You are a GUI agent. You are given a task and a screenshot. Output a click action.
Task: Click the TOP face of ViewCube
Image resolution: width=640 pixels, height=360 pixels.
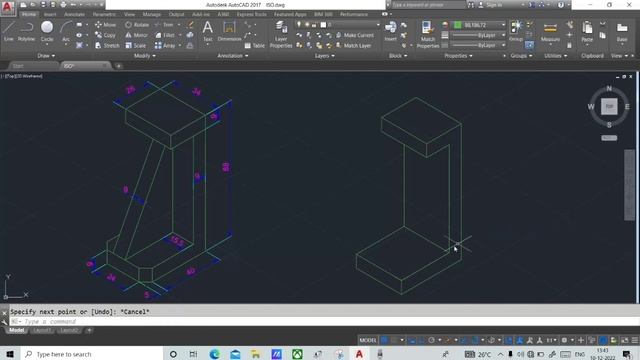609,107
